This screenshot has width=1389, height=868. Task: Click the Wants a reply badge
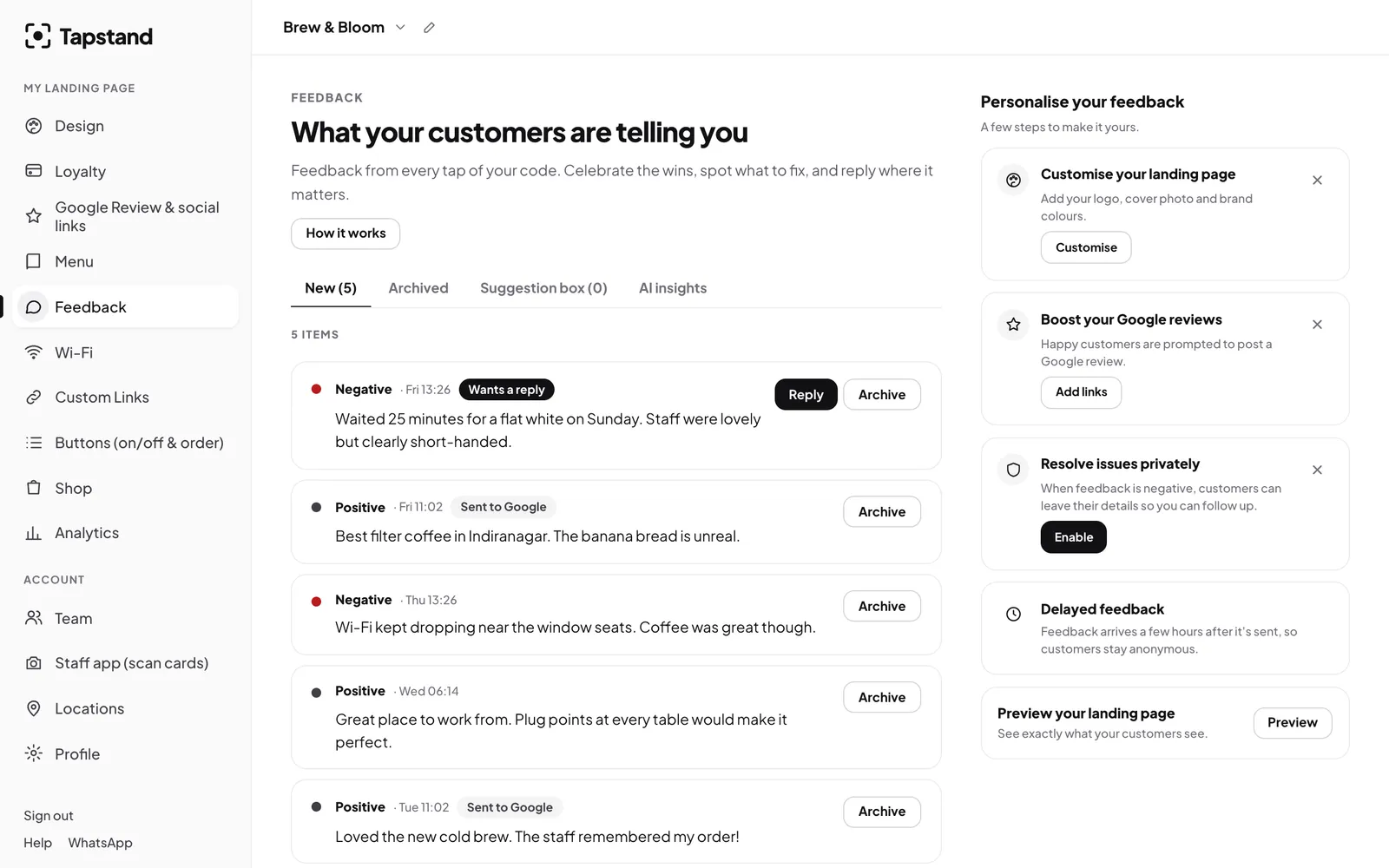coord(506,390)
